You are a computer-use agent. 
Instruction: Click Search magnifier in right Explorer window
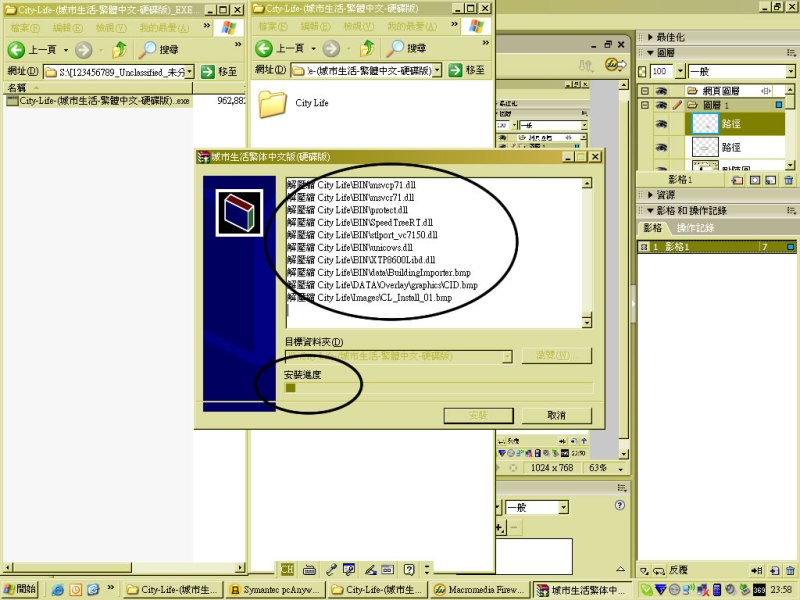point(395,48)
